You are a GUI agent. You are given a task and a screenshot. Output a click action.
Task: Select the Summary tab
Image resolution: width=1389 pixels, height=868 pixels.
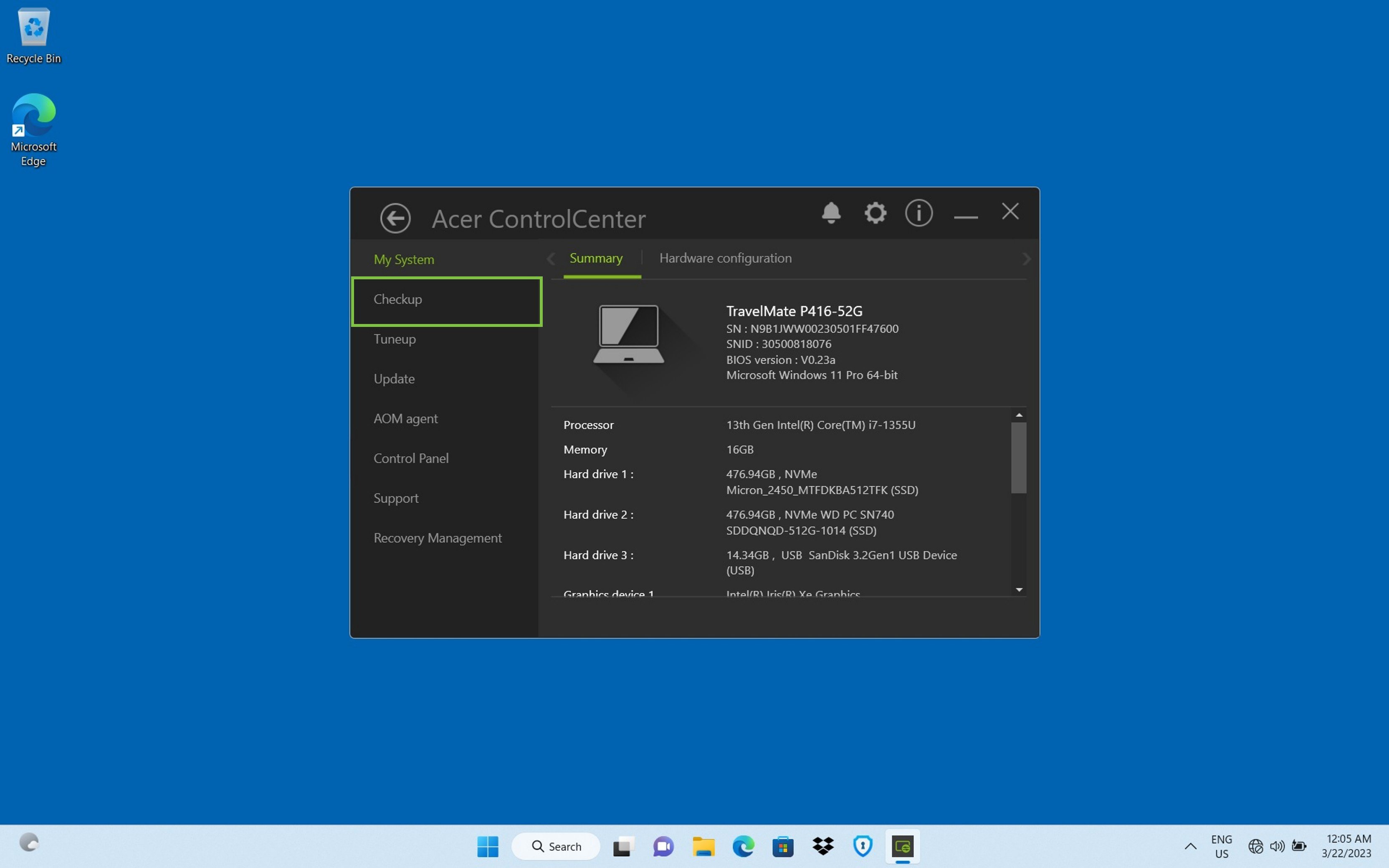[596, 258]
